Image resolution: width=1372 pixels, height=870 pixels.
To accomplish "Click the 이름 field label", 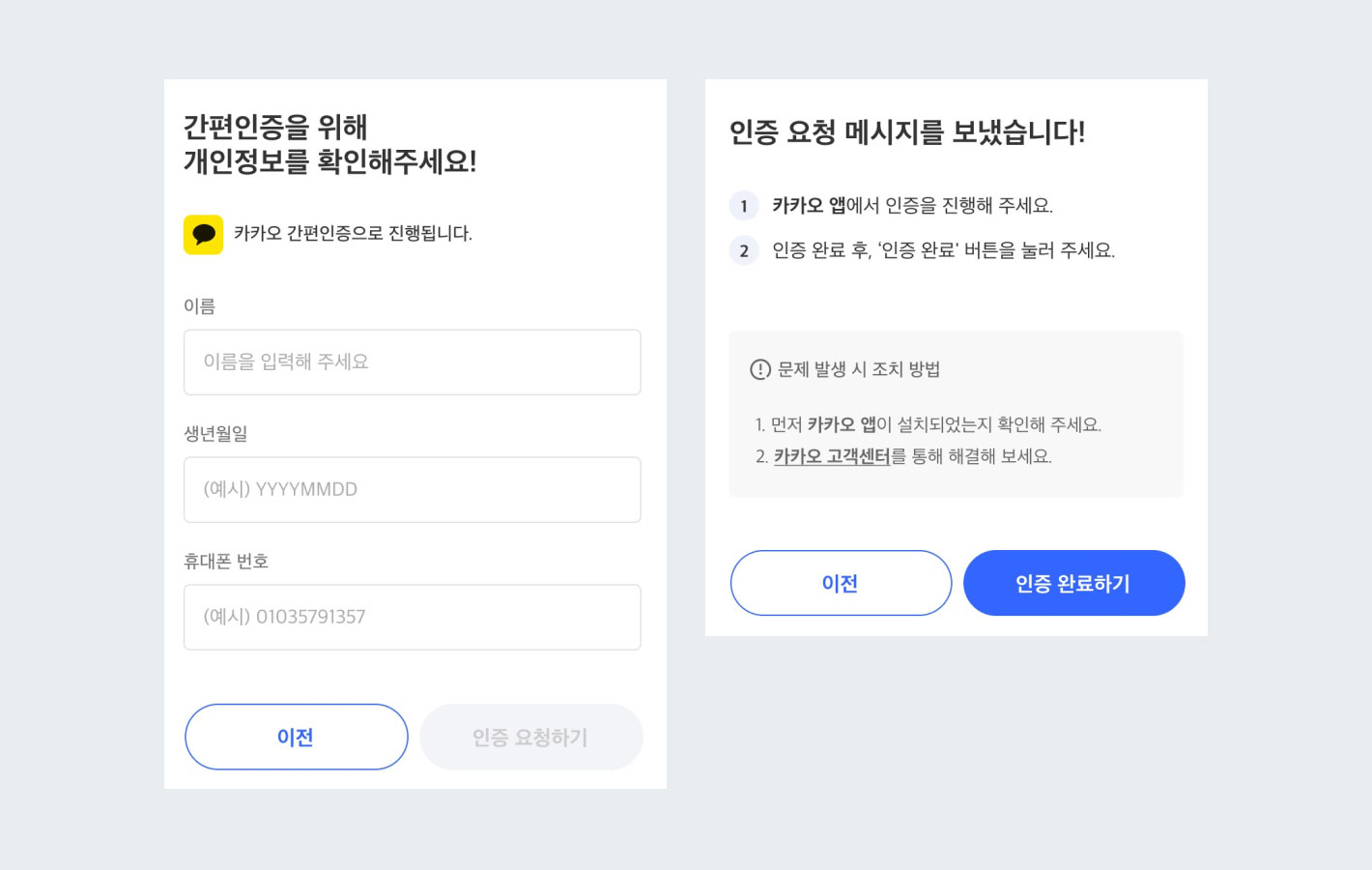I will point(200,306).
